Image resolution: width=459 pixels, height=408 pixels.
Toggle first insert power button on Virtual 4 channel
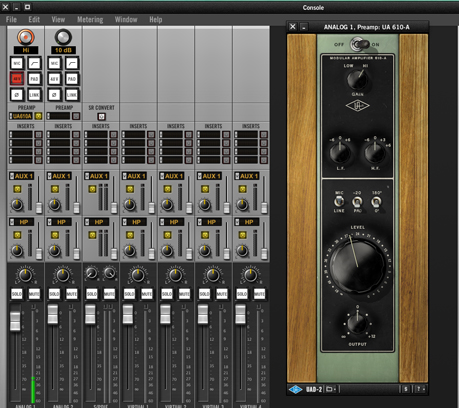(x=264, y=134)
